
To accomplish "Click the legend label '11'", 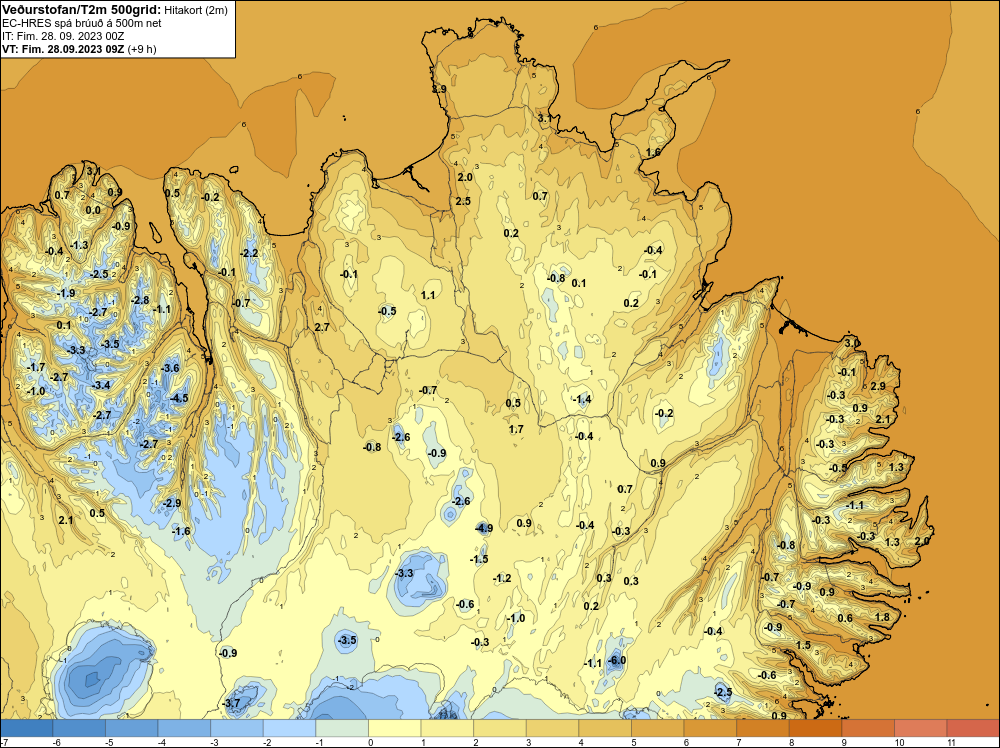I will [951, 742].
